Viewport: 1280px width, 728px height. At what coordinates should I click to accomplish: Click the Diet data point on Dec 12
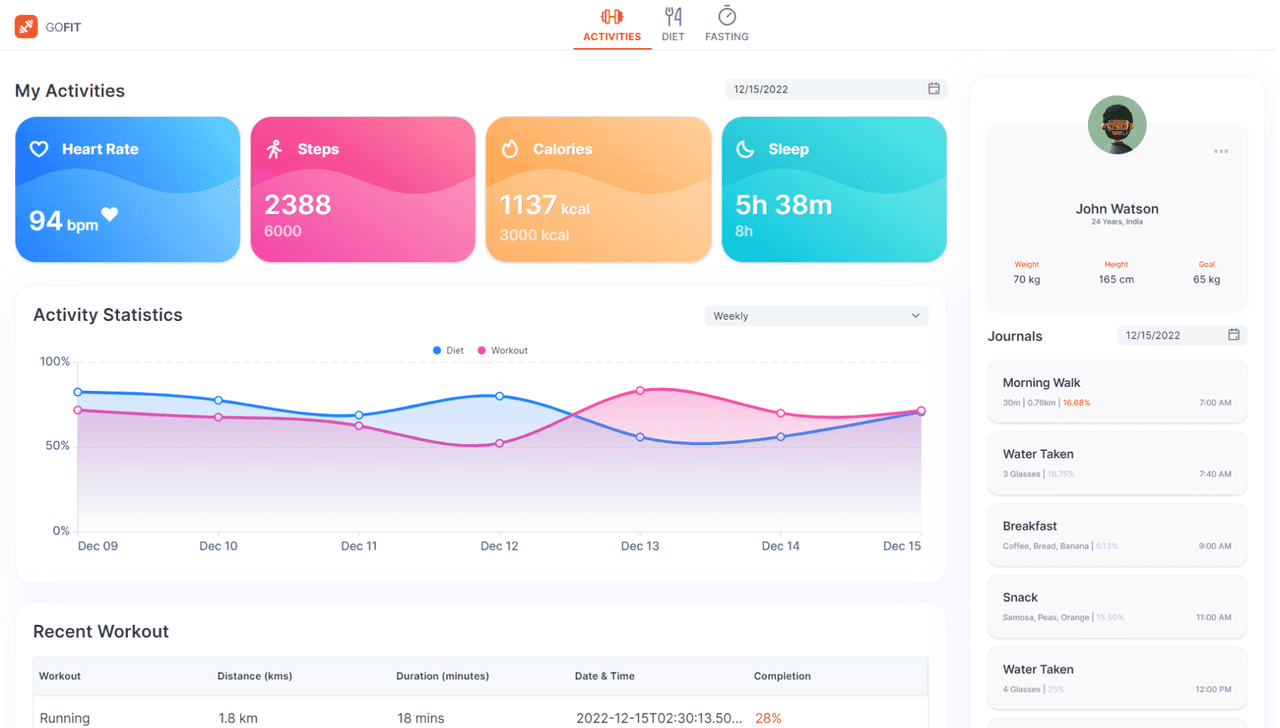click(x=500, y=396)
